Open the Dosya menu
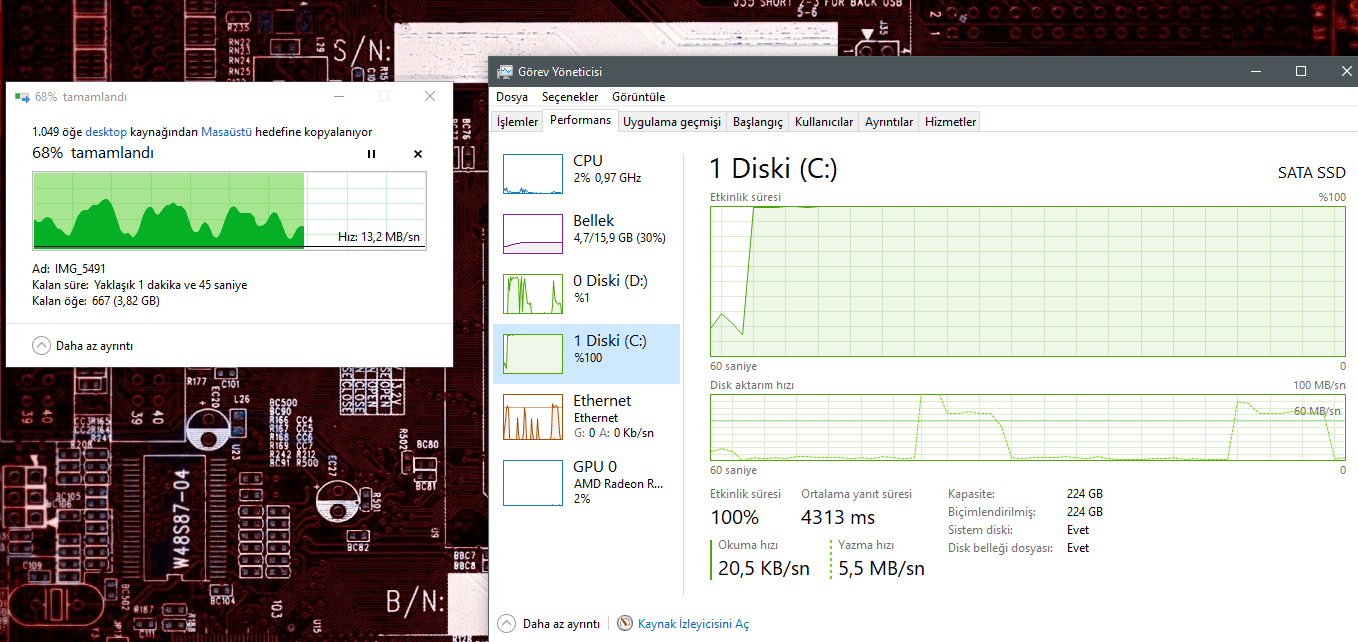1358x642 pixels. [x=512, y=97]
